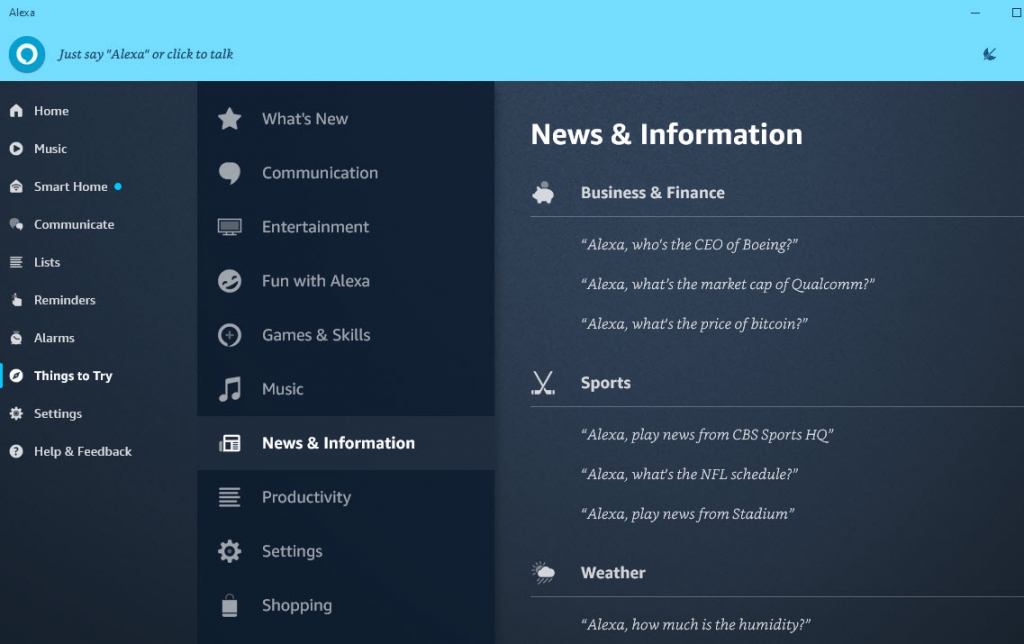Go to Settings from the sidebar
The width and height of the screenshot is (1024, 644).
pyautogui.click(x=58, y=413)
